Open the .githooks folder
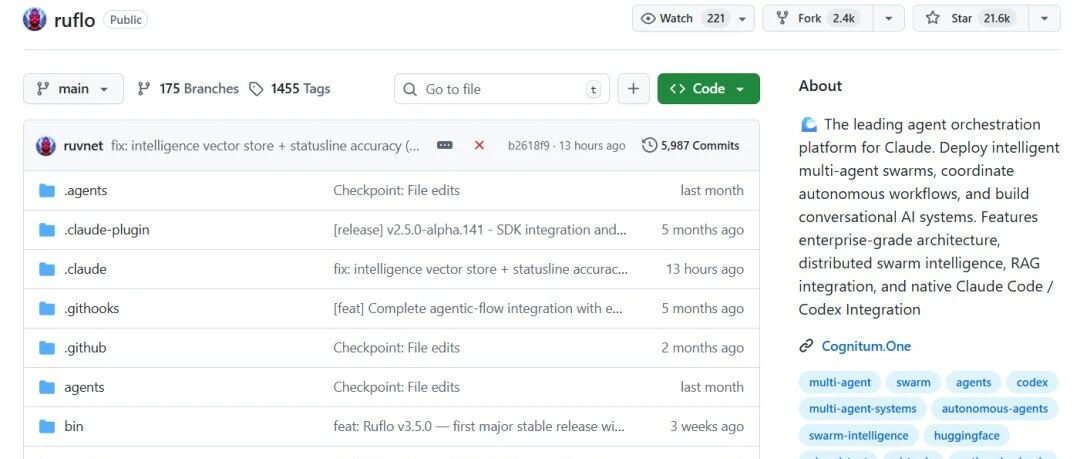This screenshot has height=459, width=1080. point(92,309)
